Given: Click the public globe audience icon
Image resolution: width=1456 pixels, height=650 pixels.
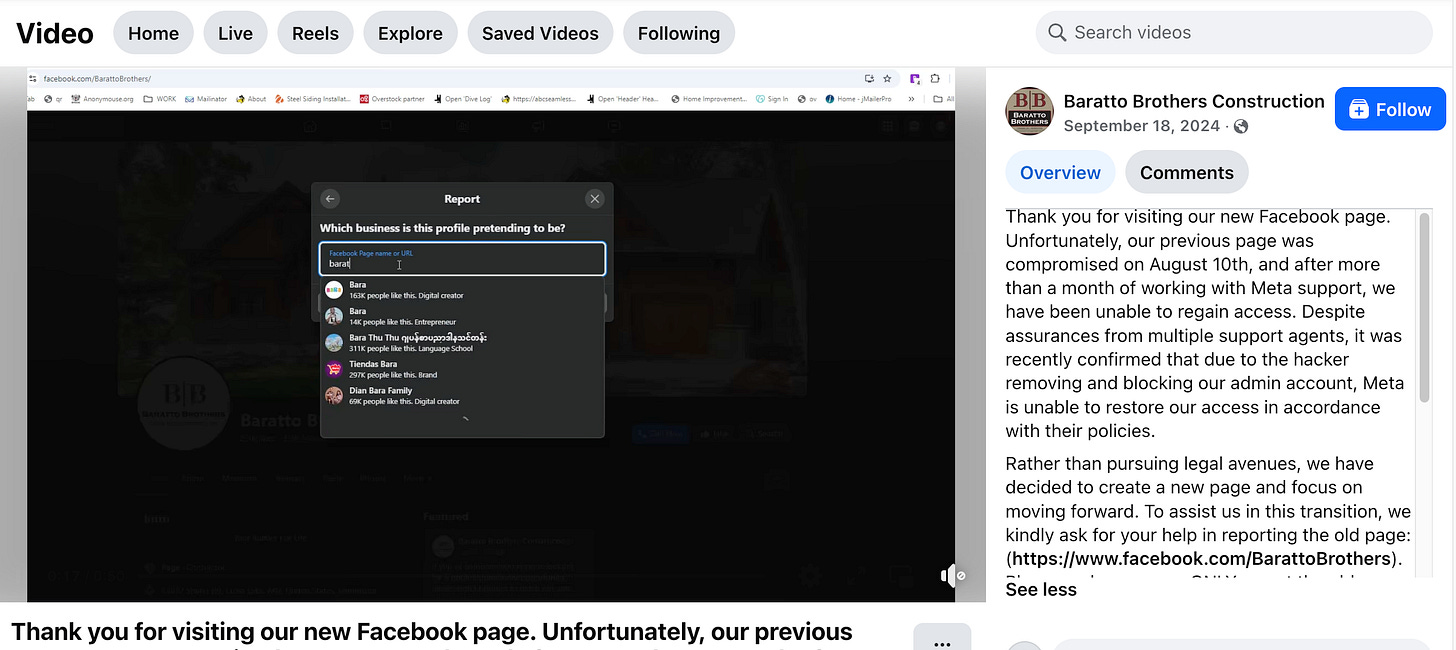Looking at the screenshot, I should pyautogui.click(x=1241, y=126).
